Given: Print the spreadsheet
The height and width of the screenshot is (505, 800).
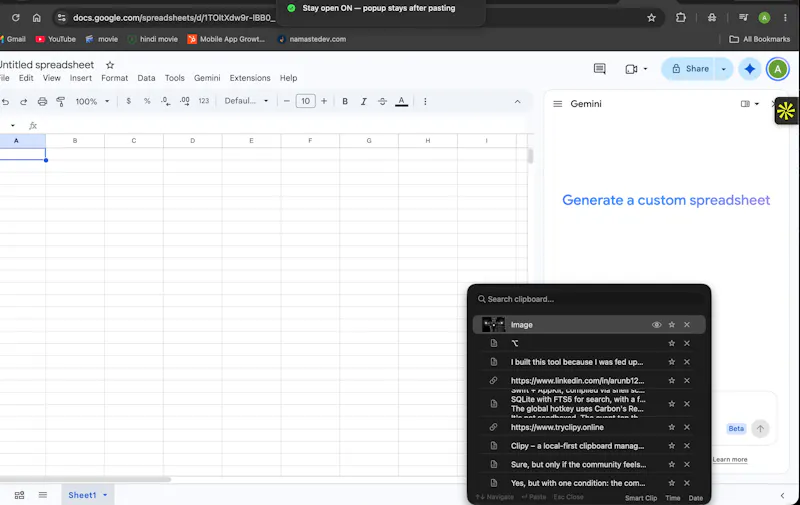Looking at the screenshot, I should (42, 102).
